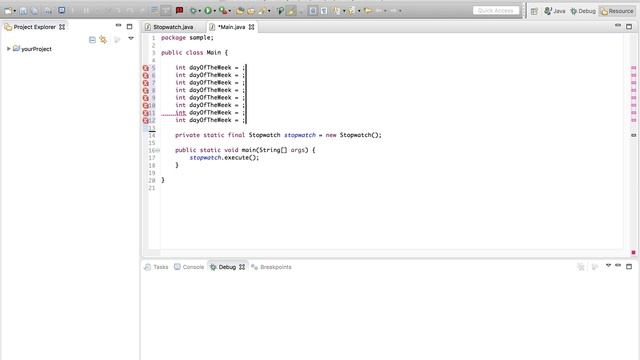The width and height of the screenshot is (640, 360).
Task: Maximize the Project Explorer panel
Action: click(x=129, y=27)
